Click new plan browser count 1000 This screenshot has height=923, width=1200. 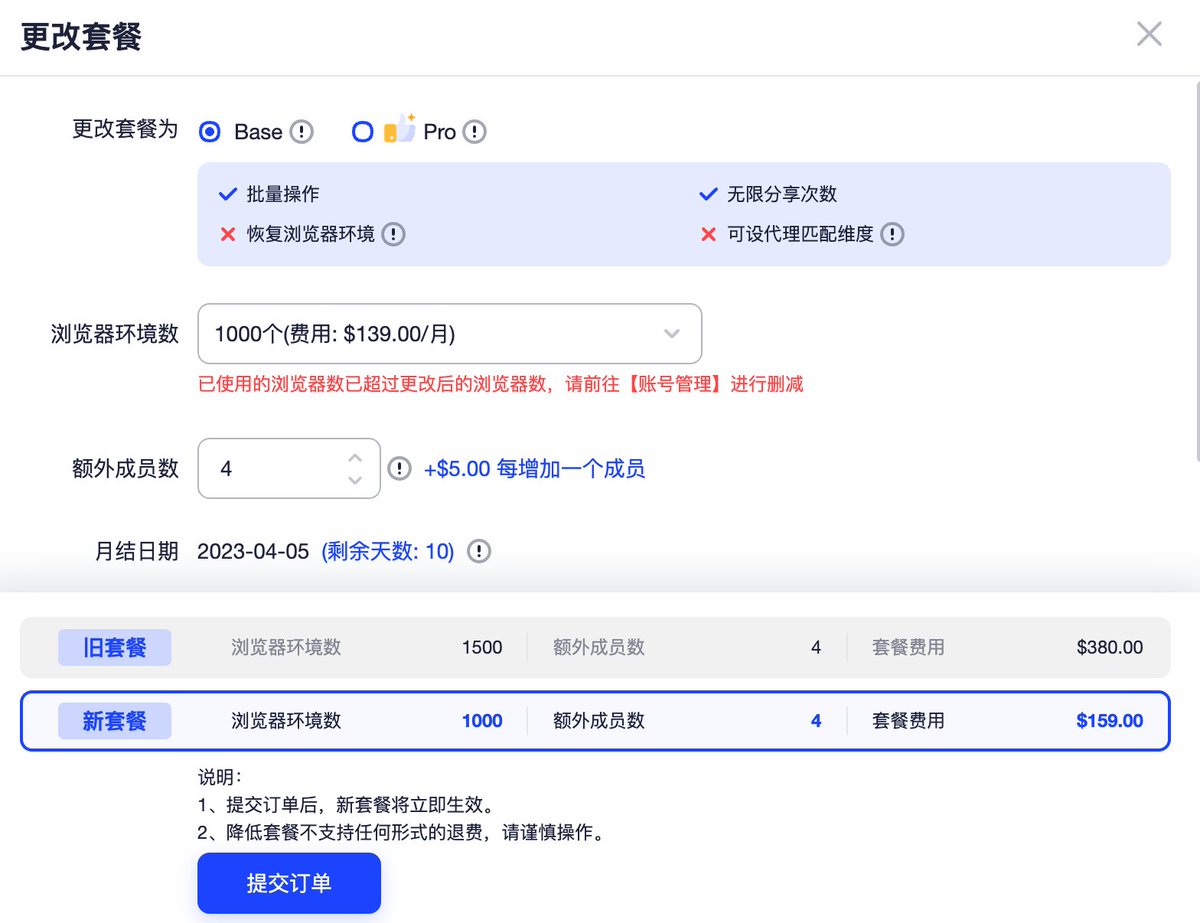pos(482,721)
